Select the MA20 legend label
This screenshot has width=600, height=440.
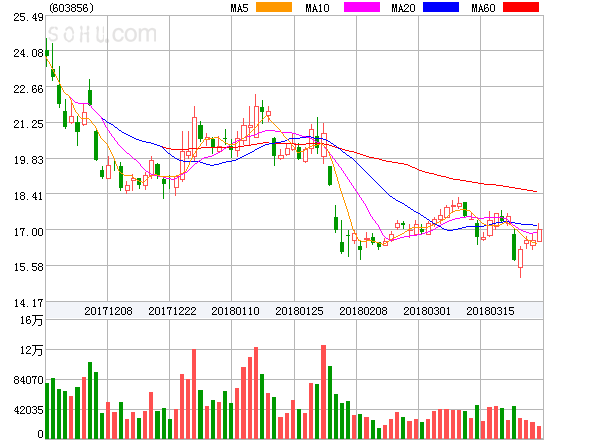pos(403,8)
